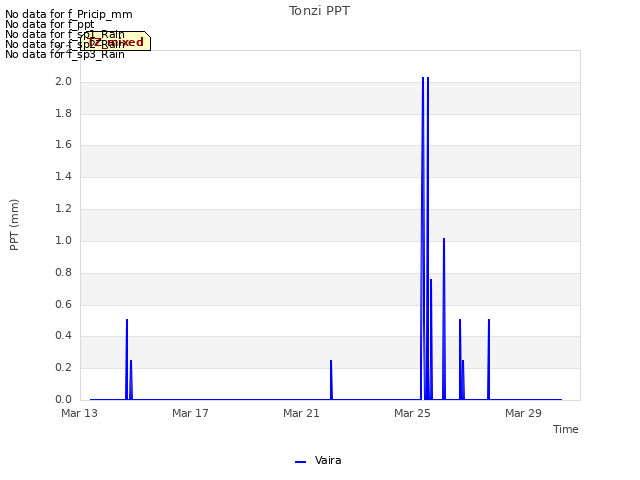Click the 1.4 y-axis tick label
Screen dimensions: 640x480
pos(63,176)
